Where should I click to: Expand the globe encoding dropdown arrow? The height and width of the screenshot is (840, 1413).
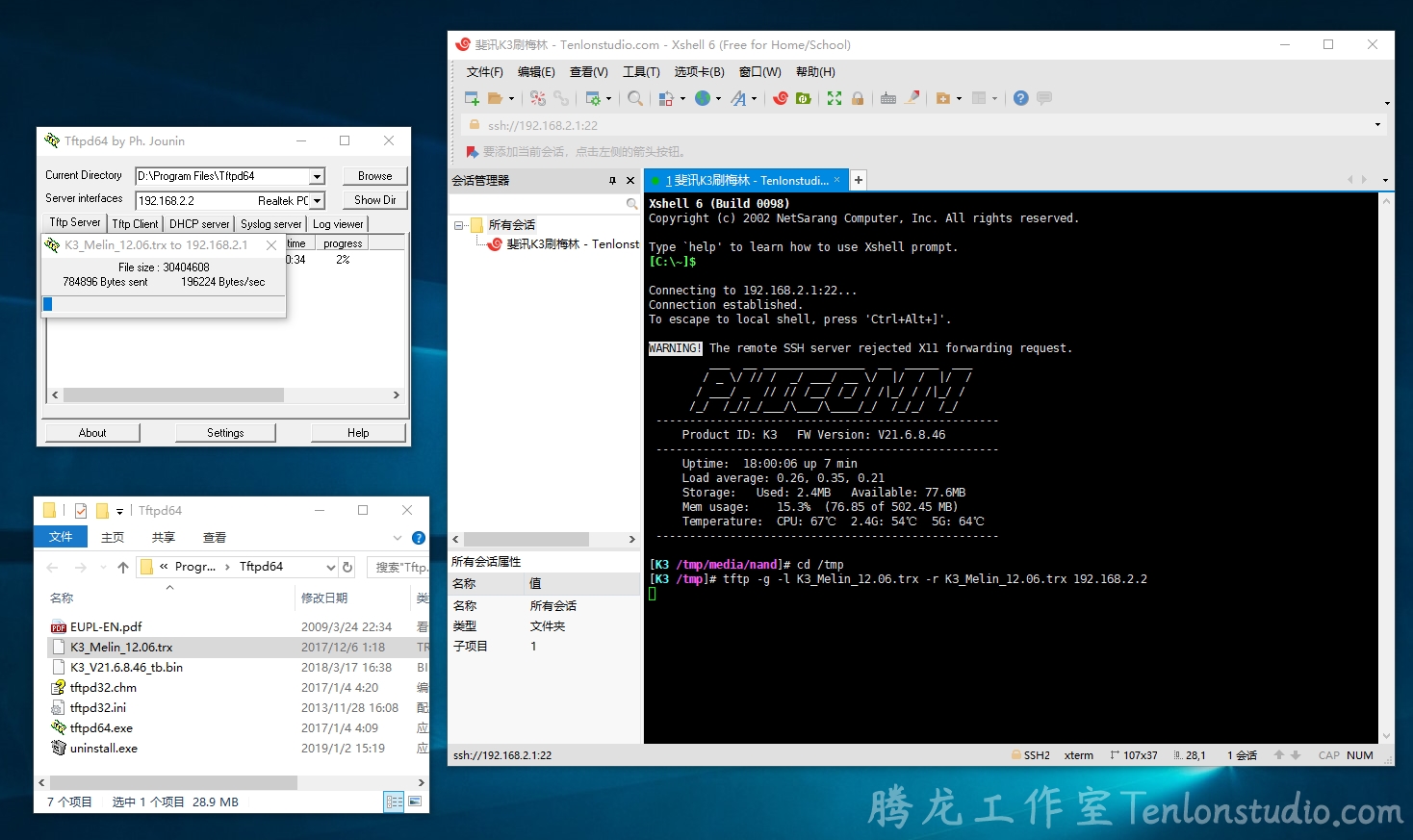718,98
